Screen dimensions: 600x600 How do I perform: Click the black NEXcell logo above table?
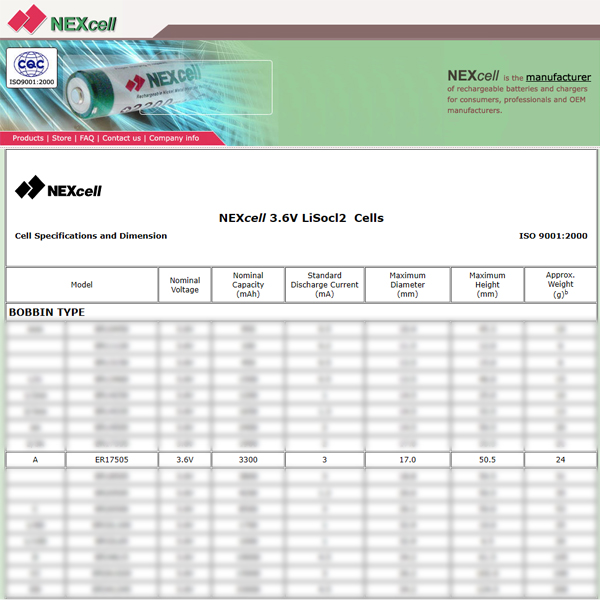pyautogui.click(x=59, y=187)
